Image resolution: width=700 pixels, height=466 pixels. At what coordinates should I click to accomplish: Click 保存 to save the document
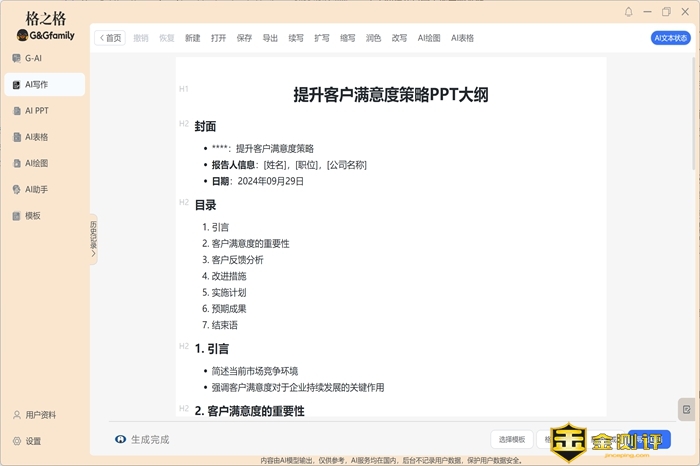coord(244,38)
